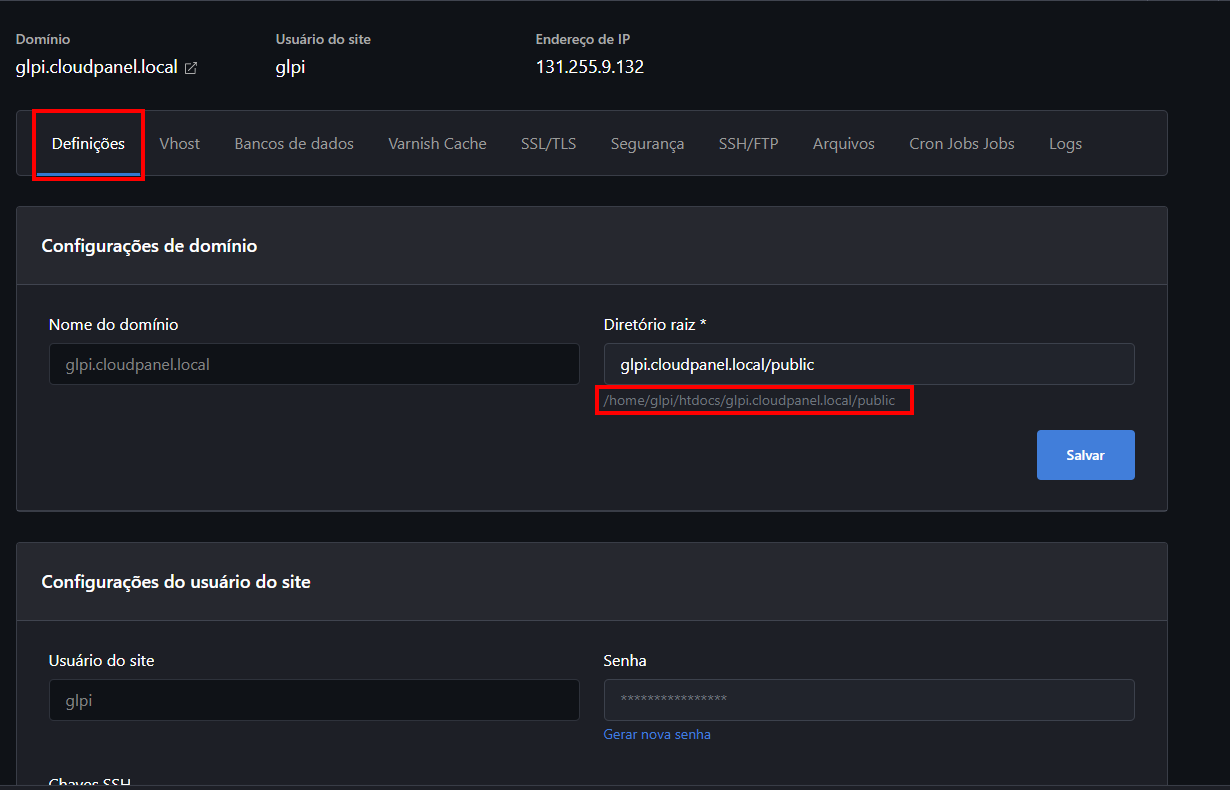Click the Usuário do site input field
This screenshot has width=1230, height=790.
[x=314, y=700]
